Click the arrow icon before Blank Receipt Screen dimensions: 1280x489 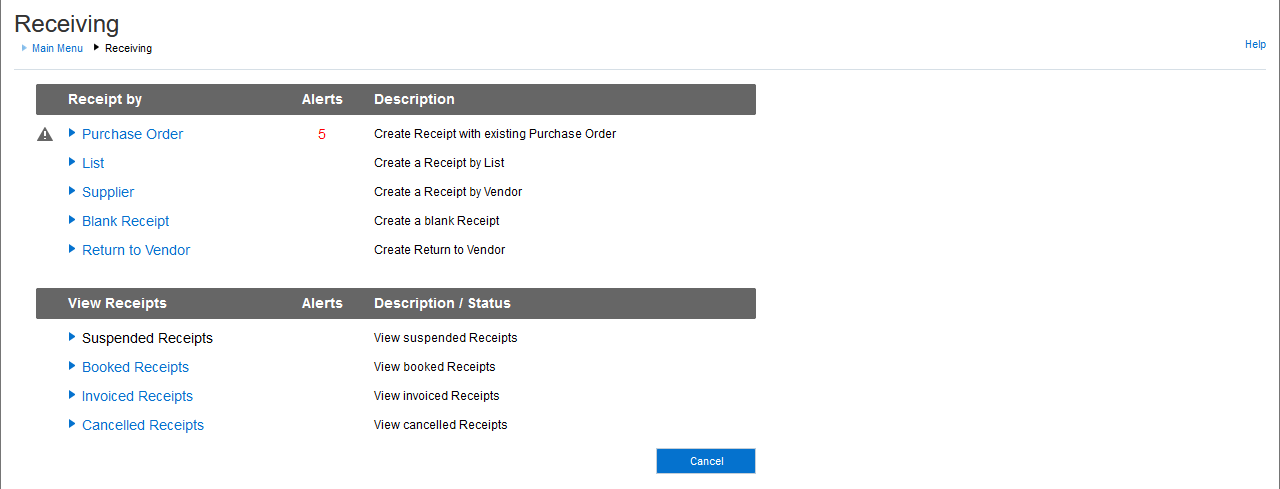[x=72, y=220]
